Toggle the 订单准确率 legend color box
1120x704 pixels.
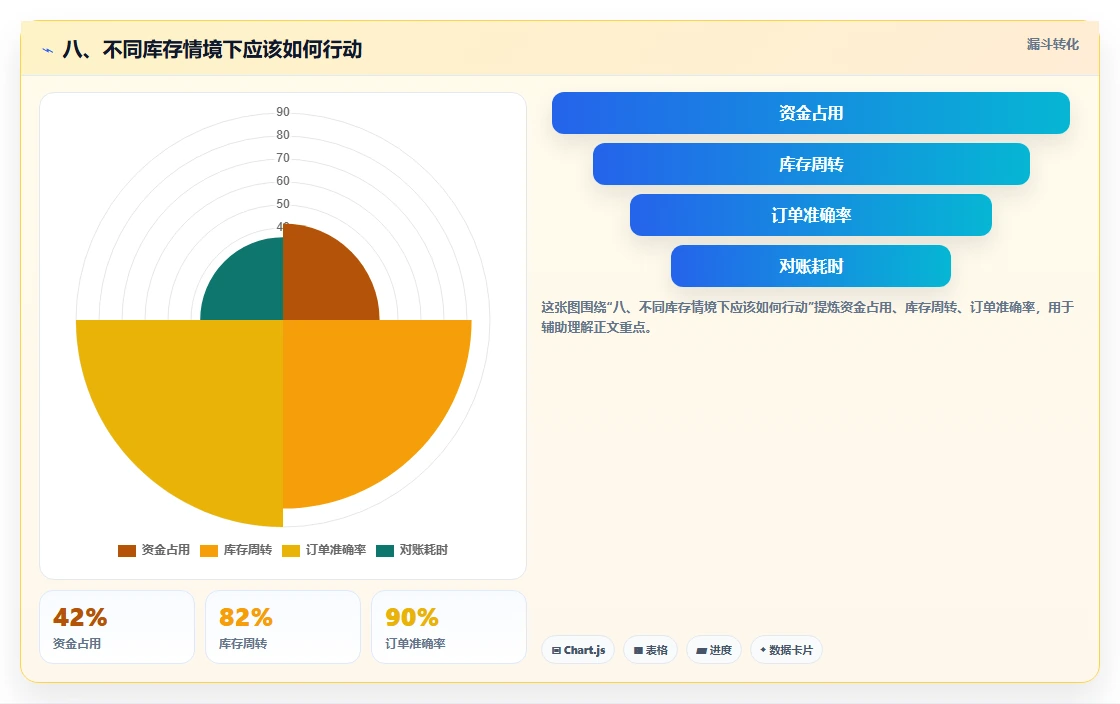(291, 550)
